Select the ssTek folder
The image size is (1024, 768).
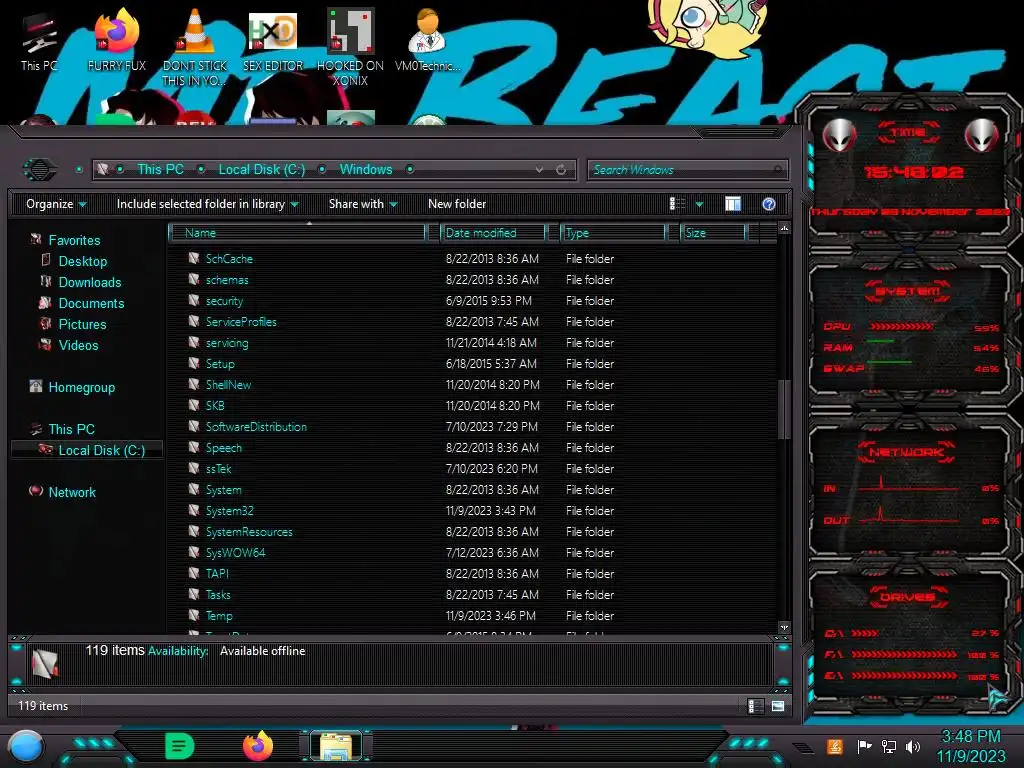[x=218, y=468]
